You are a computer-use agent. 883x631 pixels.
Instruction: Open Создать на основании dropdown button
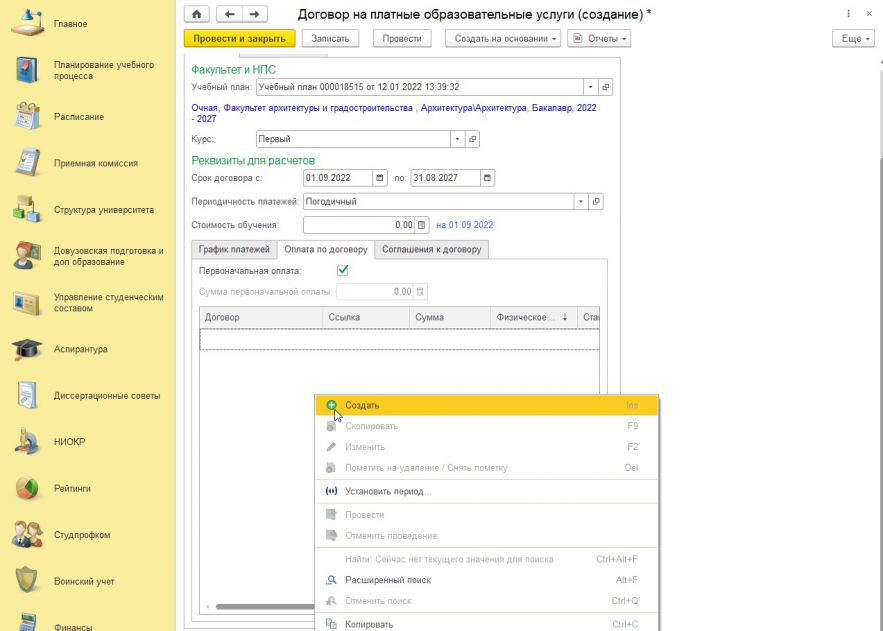coord(503,39)
